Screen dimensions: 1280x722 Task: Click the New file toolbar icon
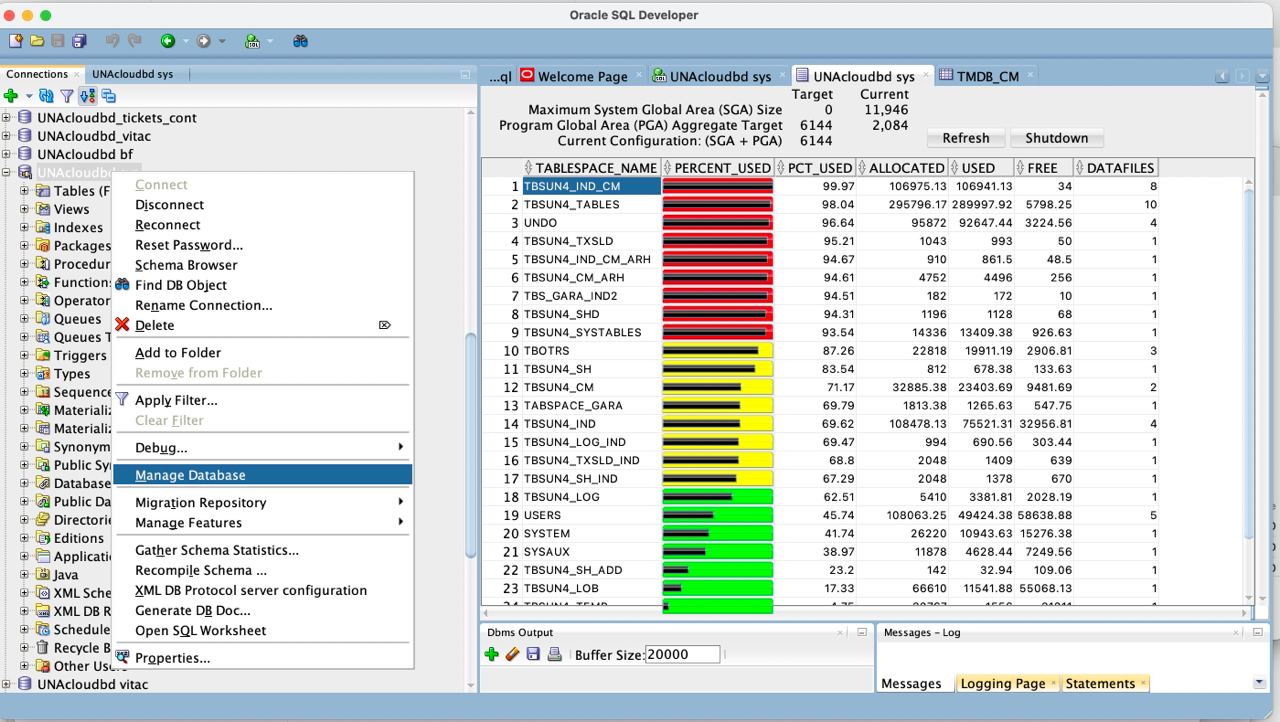pyautogui.click(x=16, y=41)
